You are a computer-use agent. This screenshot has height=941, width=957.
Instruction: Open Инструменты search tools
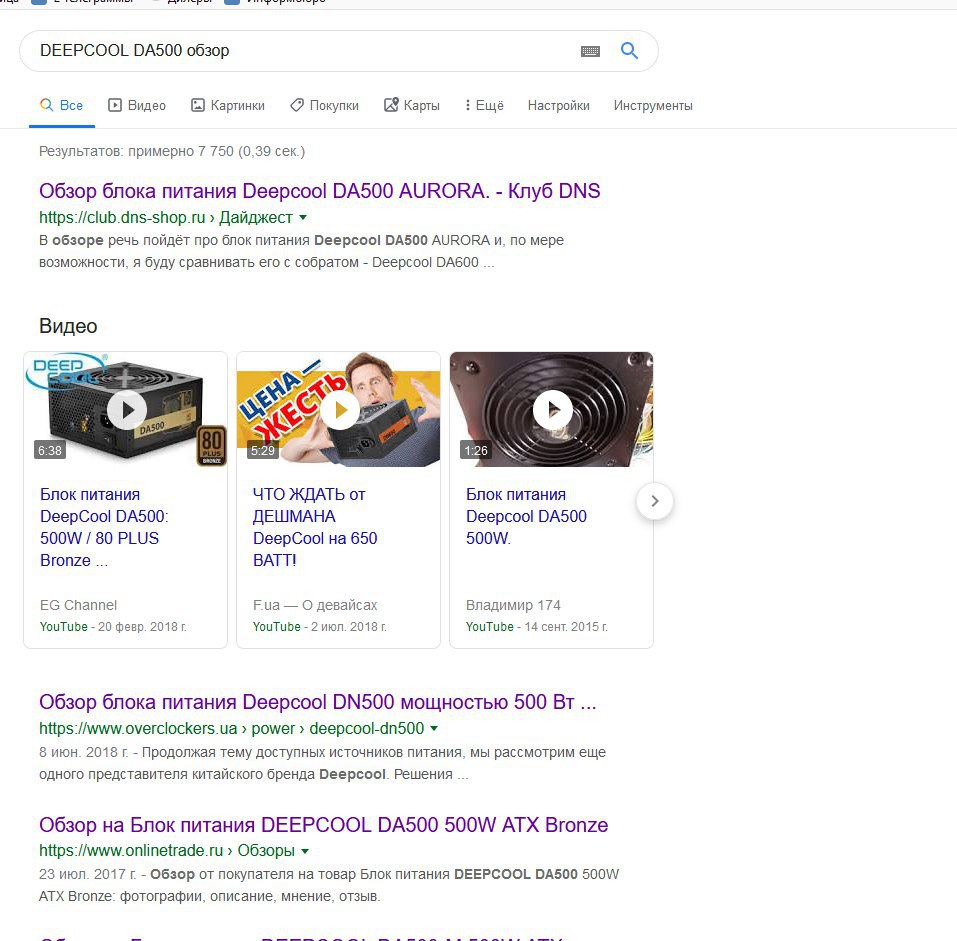point(653,105)
